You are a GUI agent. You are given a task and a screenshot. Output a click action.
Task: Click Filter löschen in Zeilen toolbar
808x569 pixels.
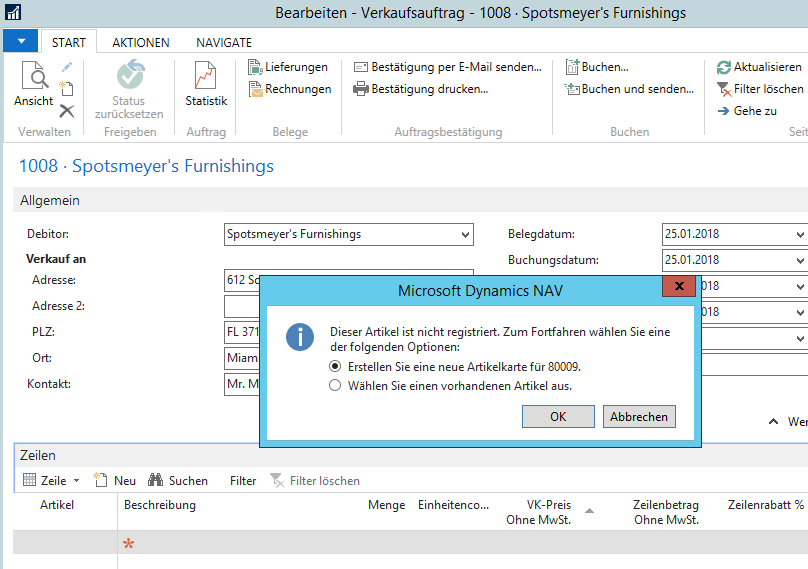[x=315, y=480]
